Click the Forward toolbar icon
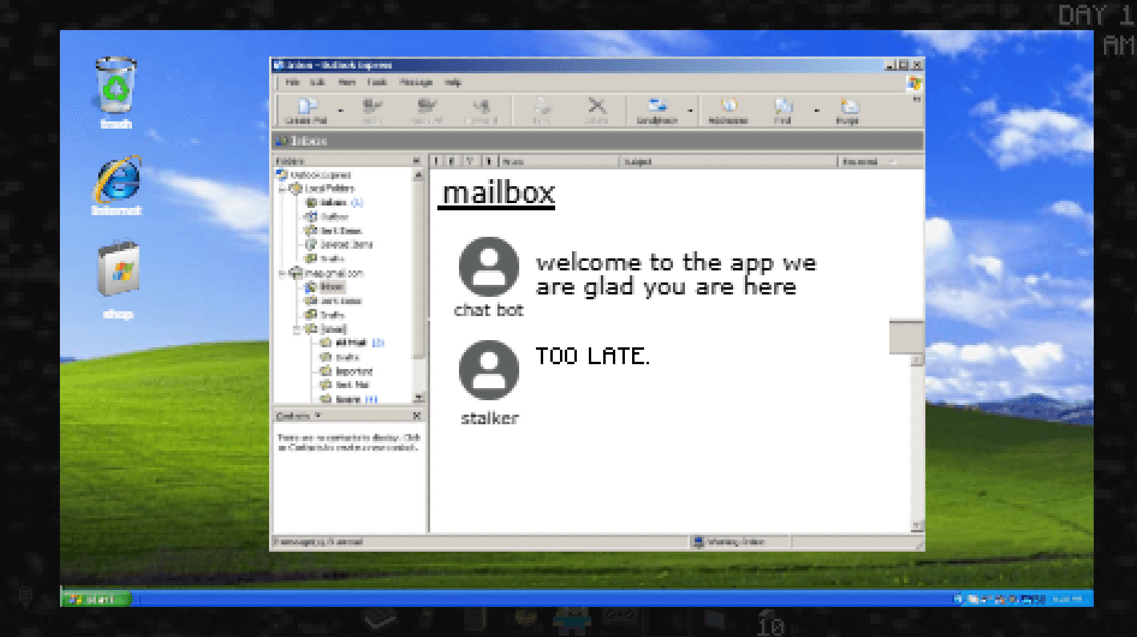Image resolution: width=1137 pixels, height=637 pixels. coord(481,110)
